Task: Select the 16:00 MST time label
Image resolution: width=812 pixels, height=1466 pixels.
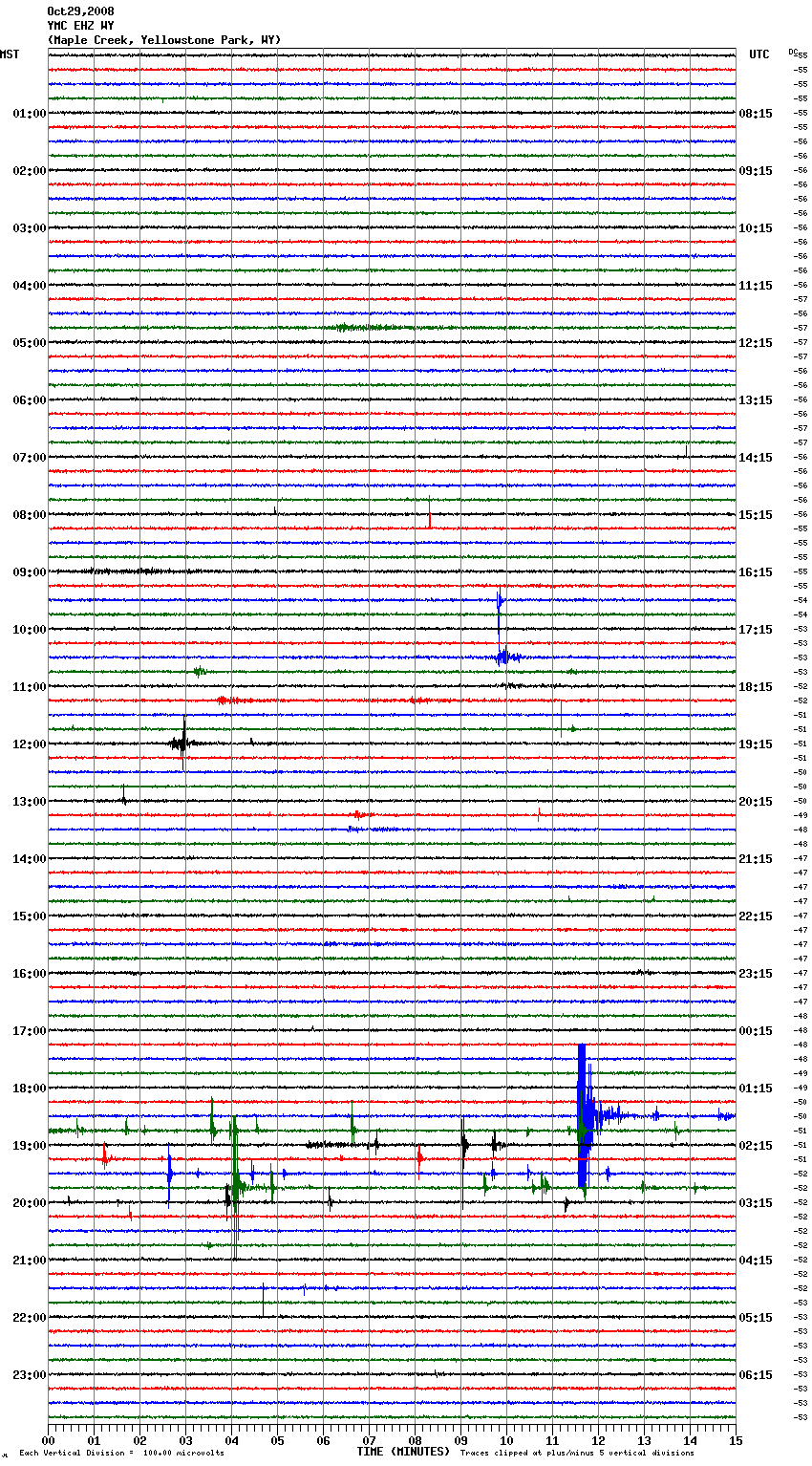Action: (x=29, y=974)
